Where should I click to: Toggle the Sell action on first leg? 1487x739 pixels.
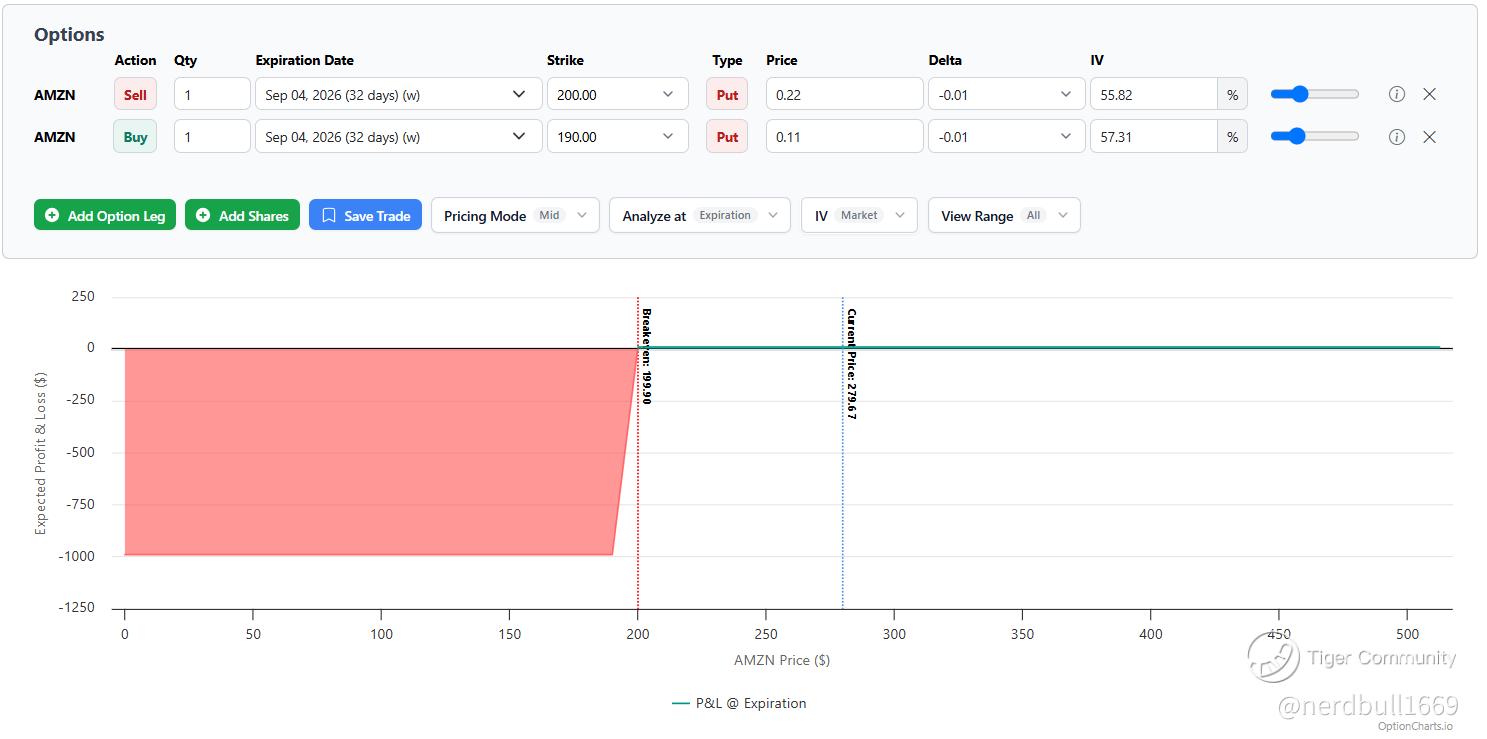(135, 95)
